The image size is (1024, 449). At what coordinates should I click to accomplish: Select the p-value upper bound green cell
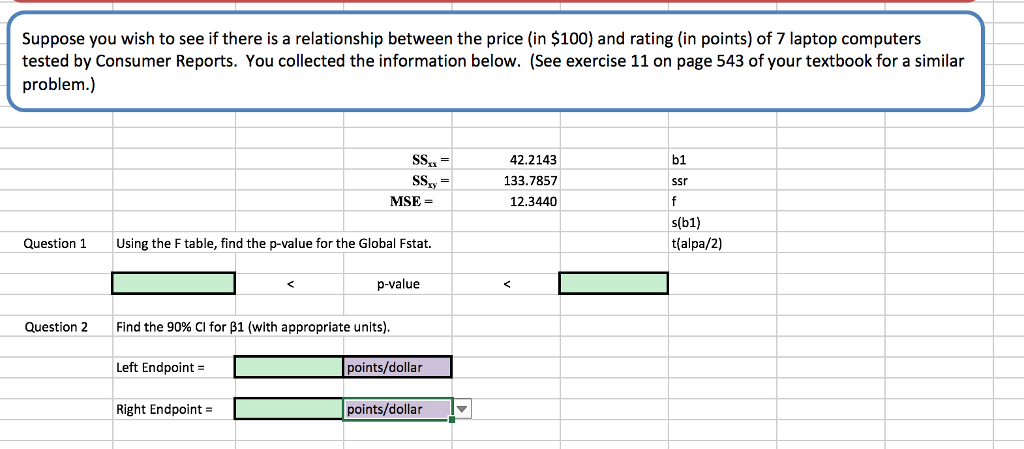point(613,284)
